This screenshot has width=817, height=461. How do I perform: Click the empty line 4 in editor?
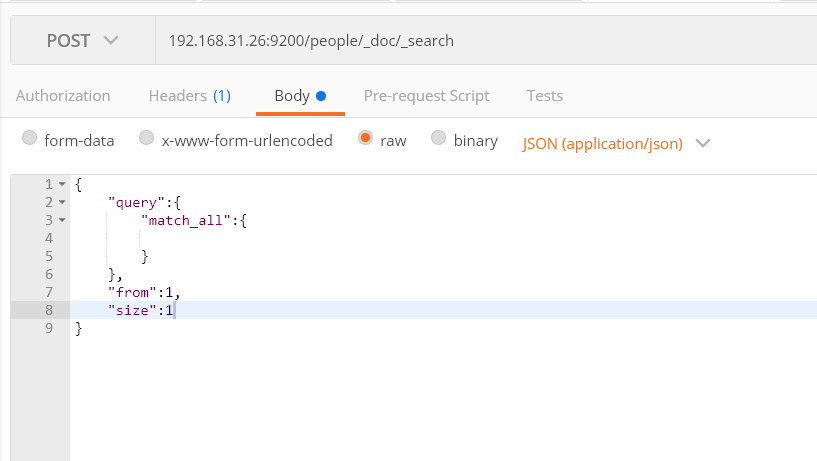pos(300,238)
